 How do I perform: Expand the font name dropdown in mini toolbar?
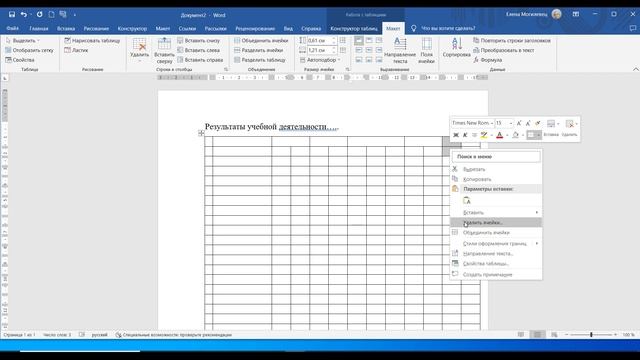(492, 123)
